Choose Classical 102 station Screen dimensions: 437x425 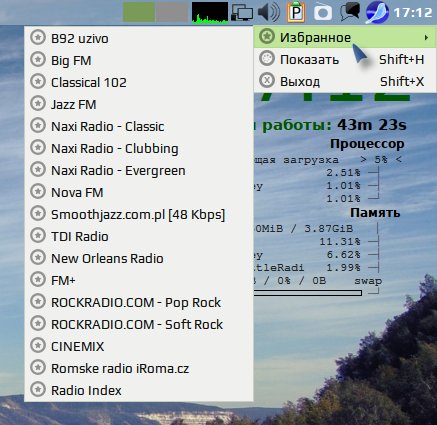139,82
